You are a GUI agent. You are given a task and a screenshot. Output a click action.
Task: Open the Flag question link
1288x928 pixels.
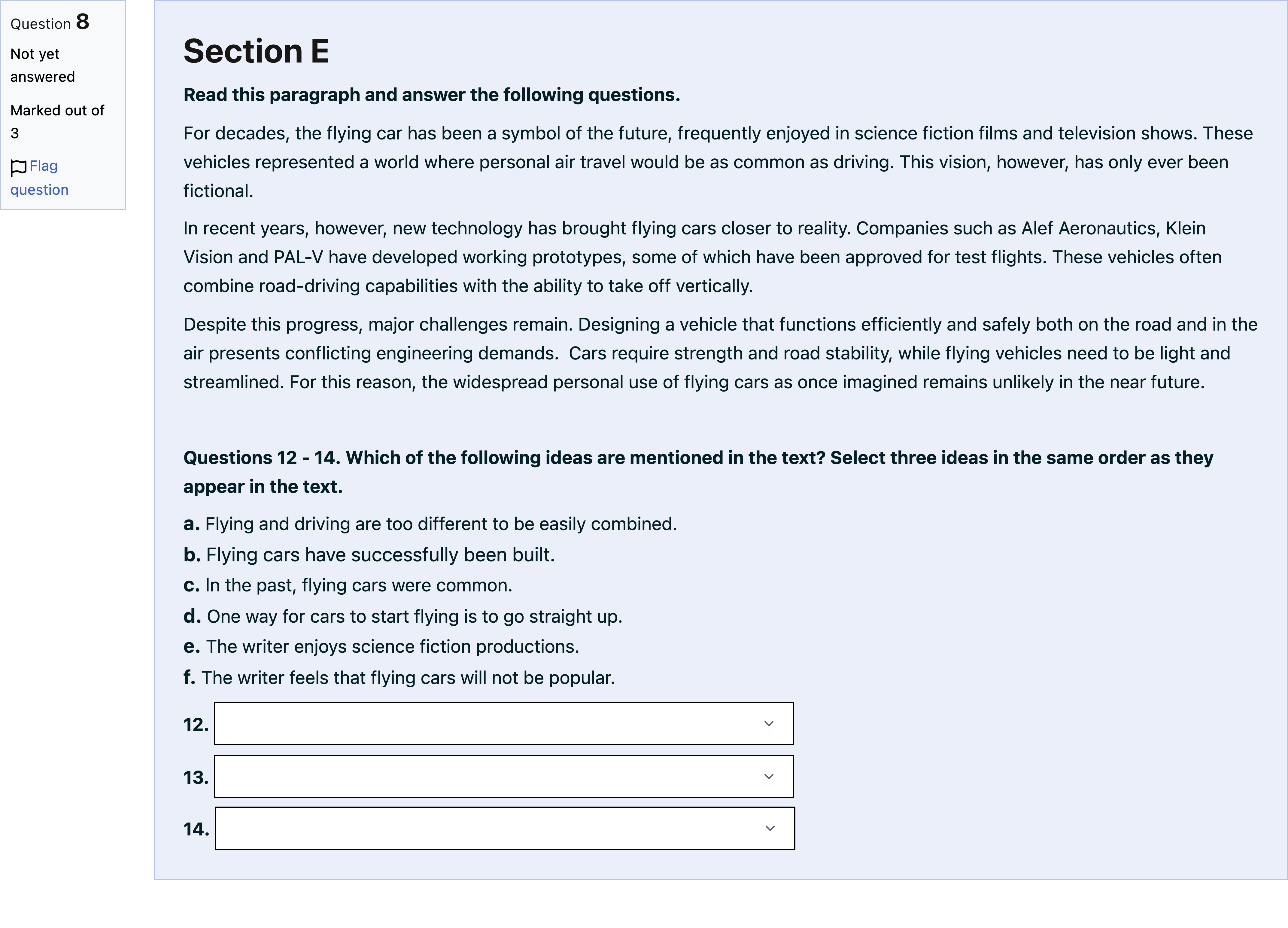pos(39,178)
